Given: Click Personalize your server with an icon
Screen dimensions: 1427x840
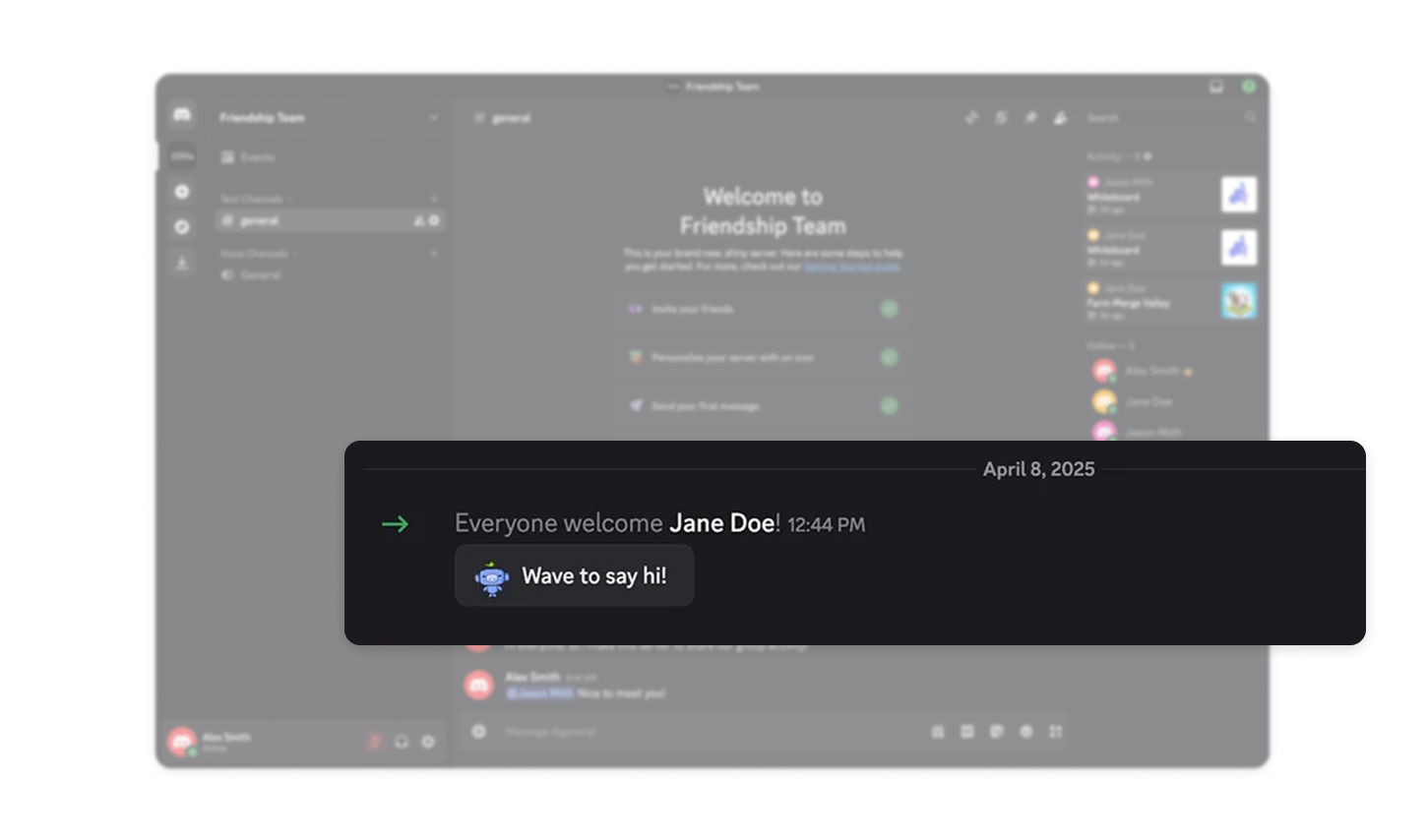Looking at the screenshot, I should 763,357.
